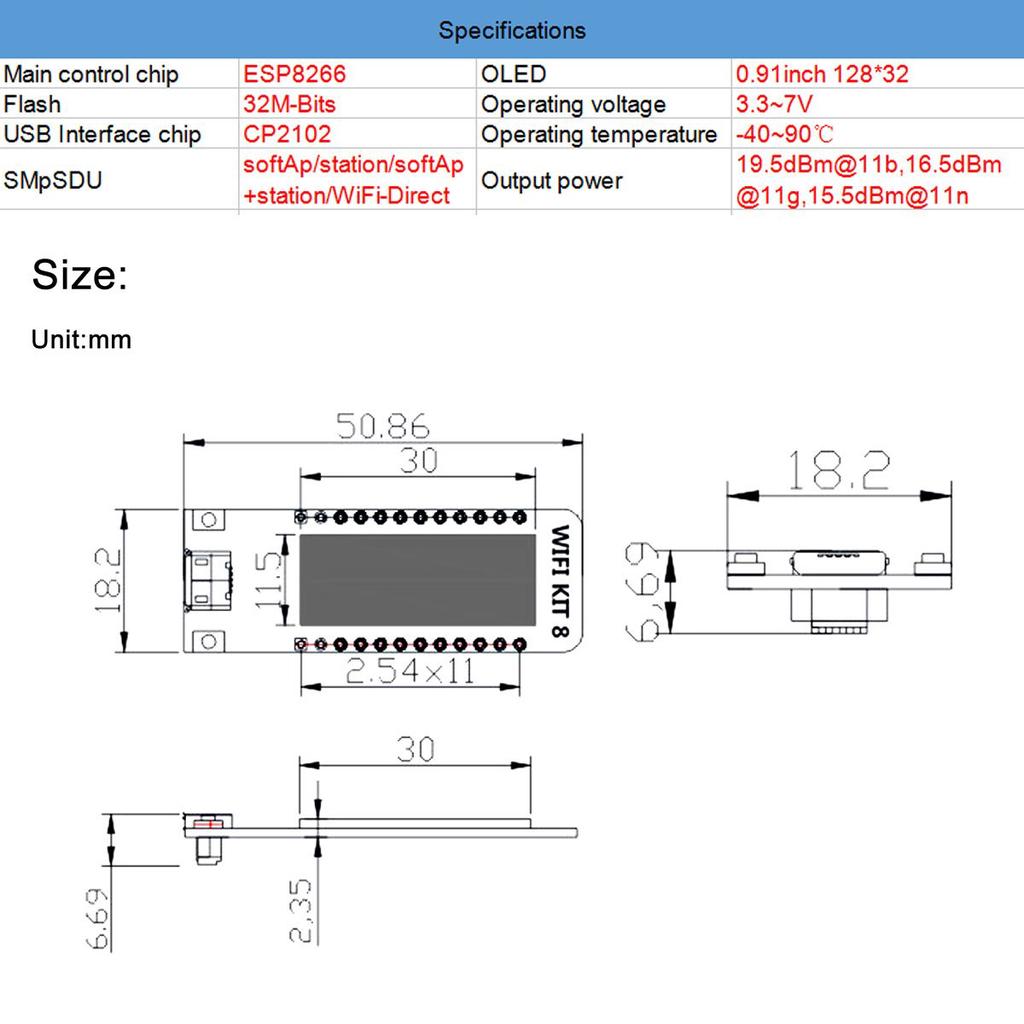Viewport: 1024px width, 1024px height.
Task: Click the 50.86 length dimension
Action: pyautogui.click(x=382, y=427)
